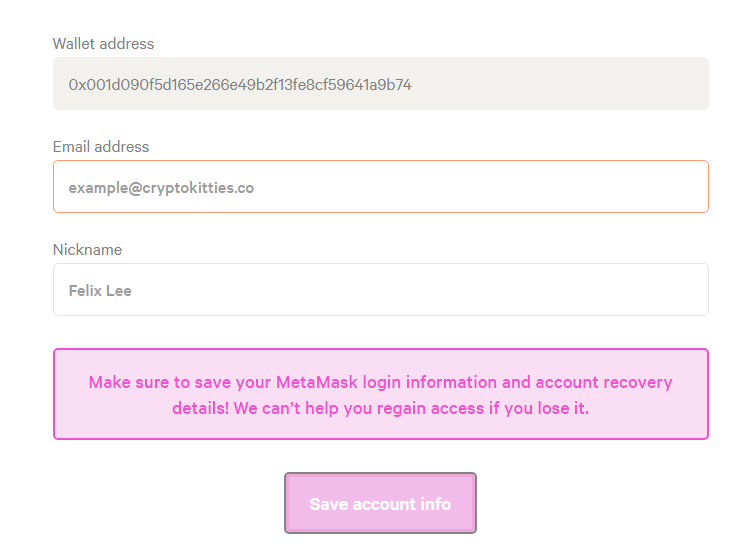This screenshot has width=741, height=555.
Task: Click the word MetaMask in the warning
Action: [x=317, y=382]
